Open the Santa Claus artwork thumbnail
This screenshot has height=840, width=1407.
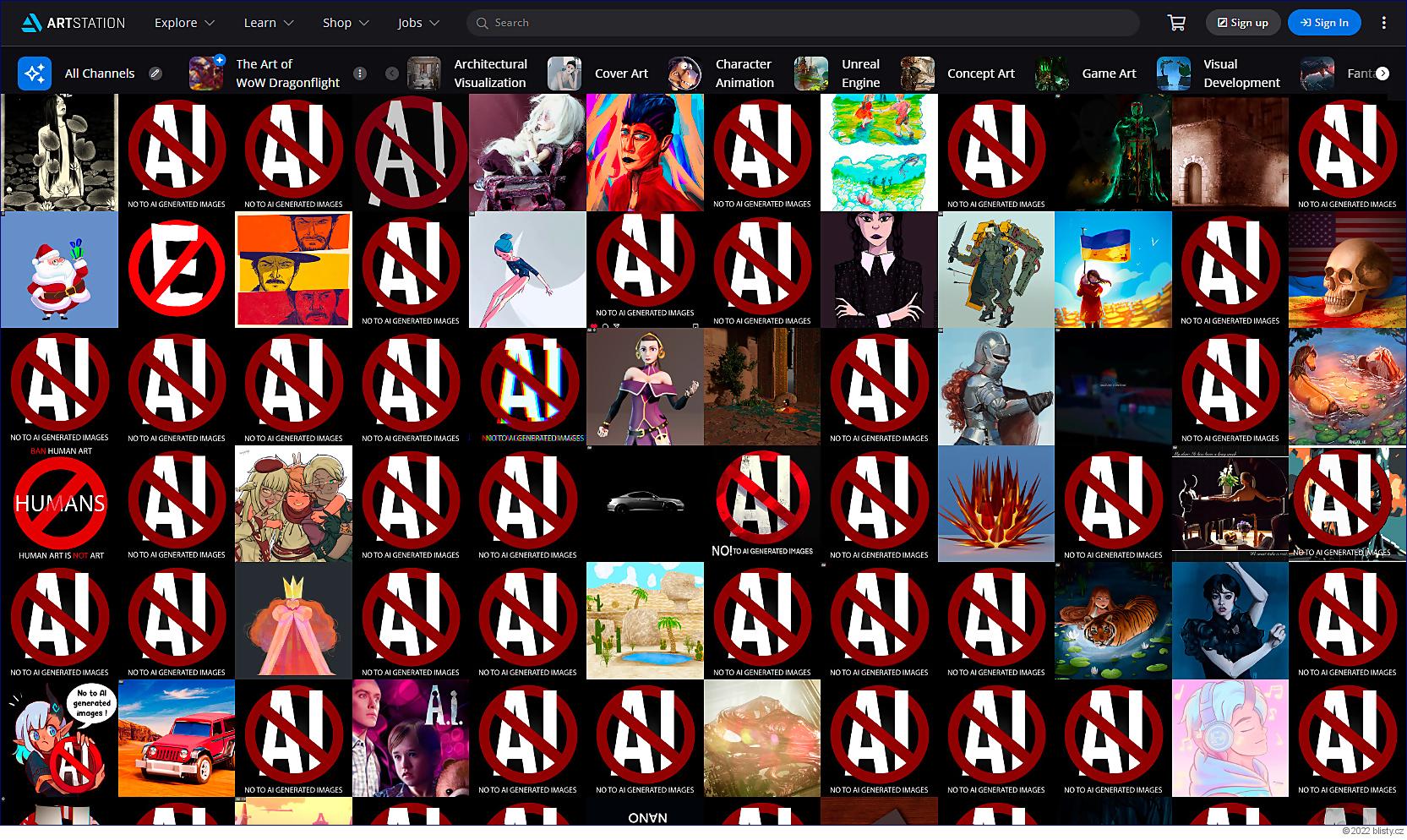pos(59,270)
